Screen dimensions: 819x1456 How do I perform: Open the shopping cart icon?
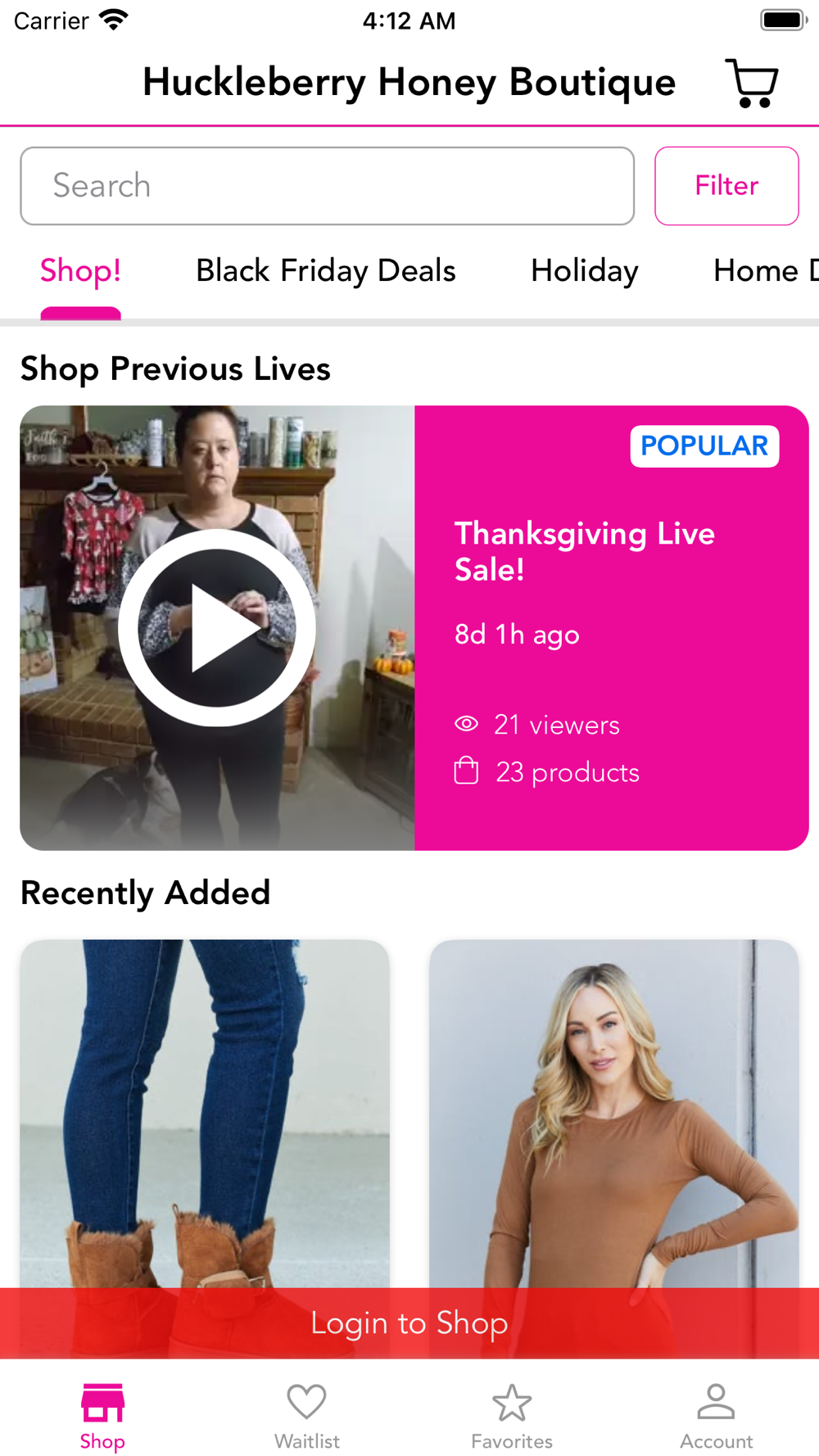[x=752, y=83]
